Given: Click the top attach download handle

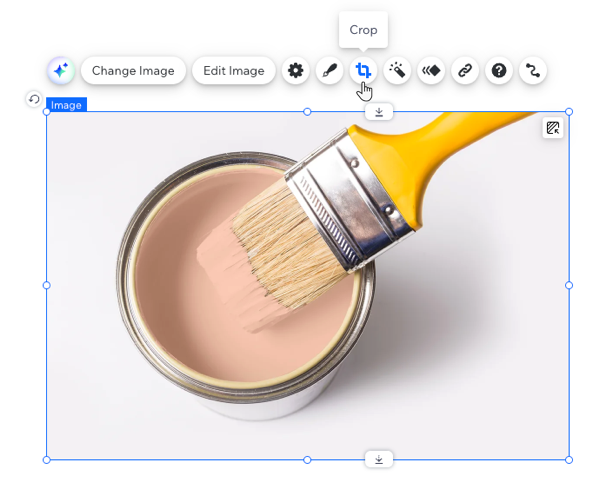Looking at the screenshot, I should point(379,112).
